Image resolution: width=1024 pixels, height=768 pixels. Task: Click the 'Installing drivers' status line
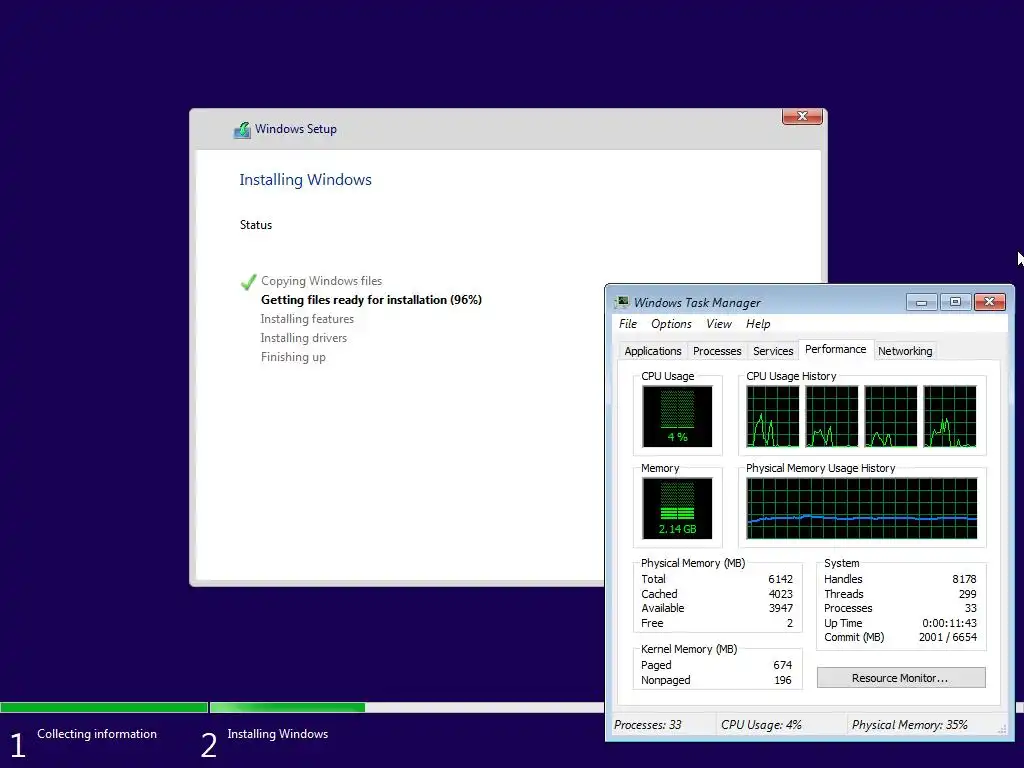pos(304,338)
